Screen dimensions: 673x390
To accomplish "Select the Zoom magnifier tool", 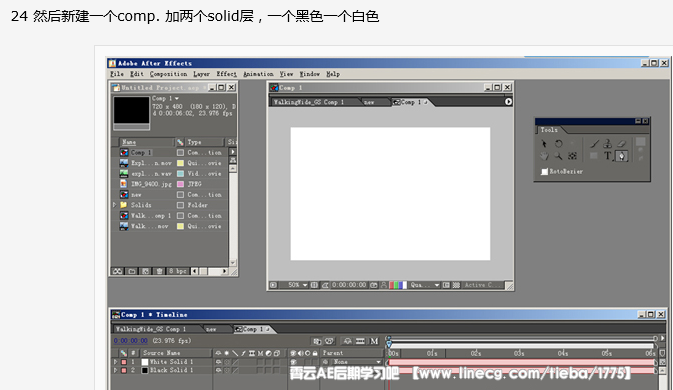I will pos(558,156).
